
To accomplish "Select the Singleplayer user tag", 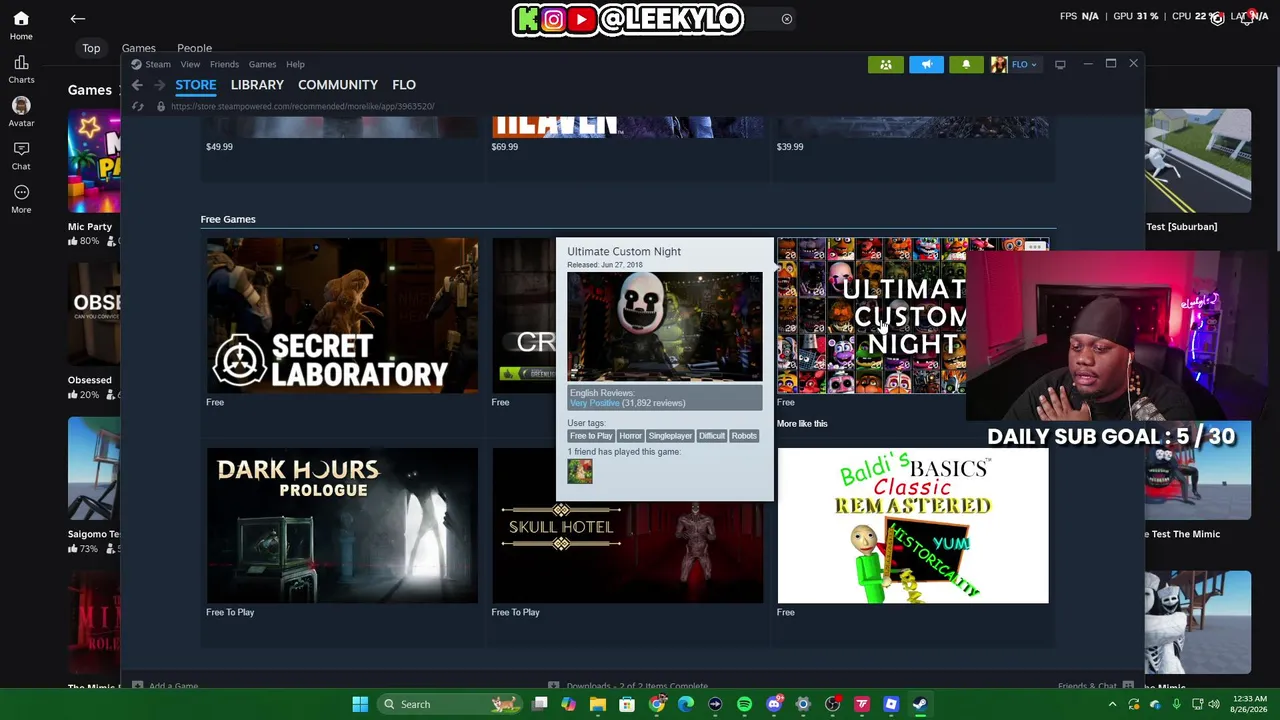I will (670, 436).
